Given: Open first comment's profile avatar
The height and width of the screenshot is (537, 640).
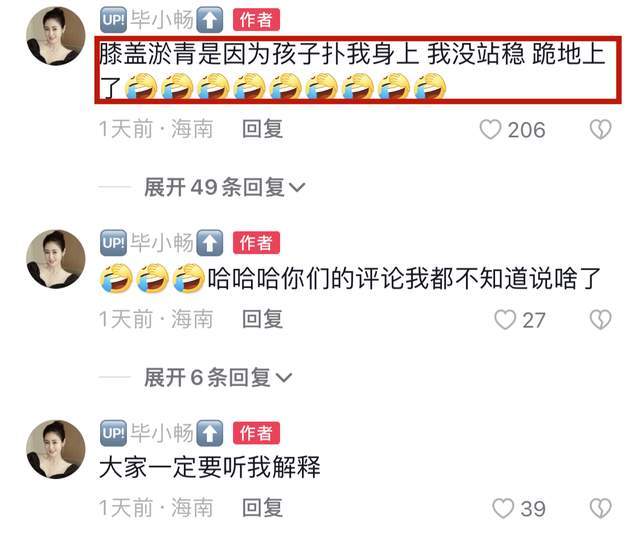Looking at the screenshot, I should [x=56, y=36].
